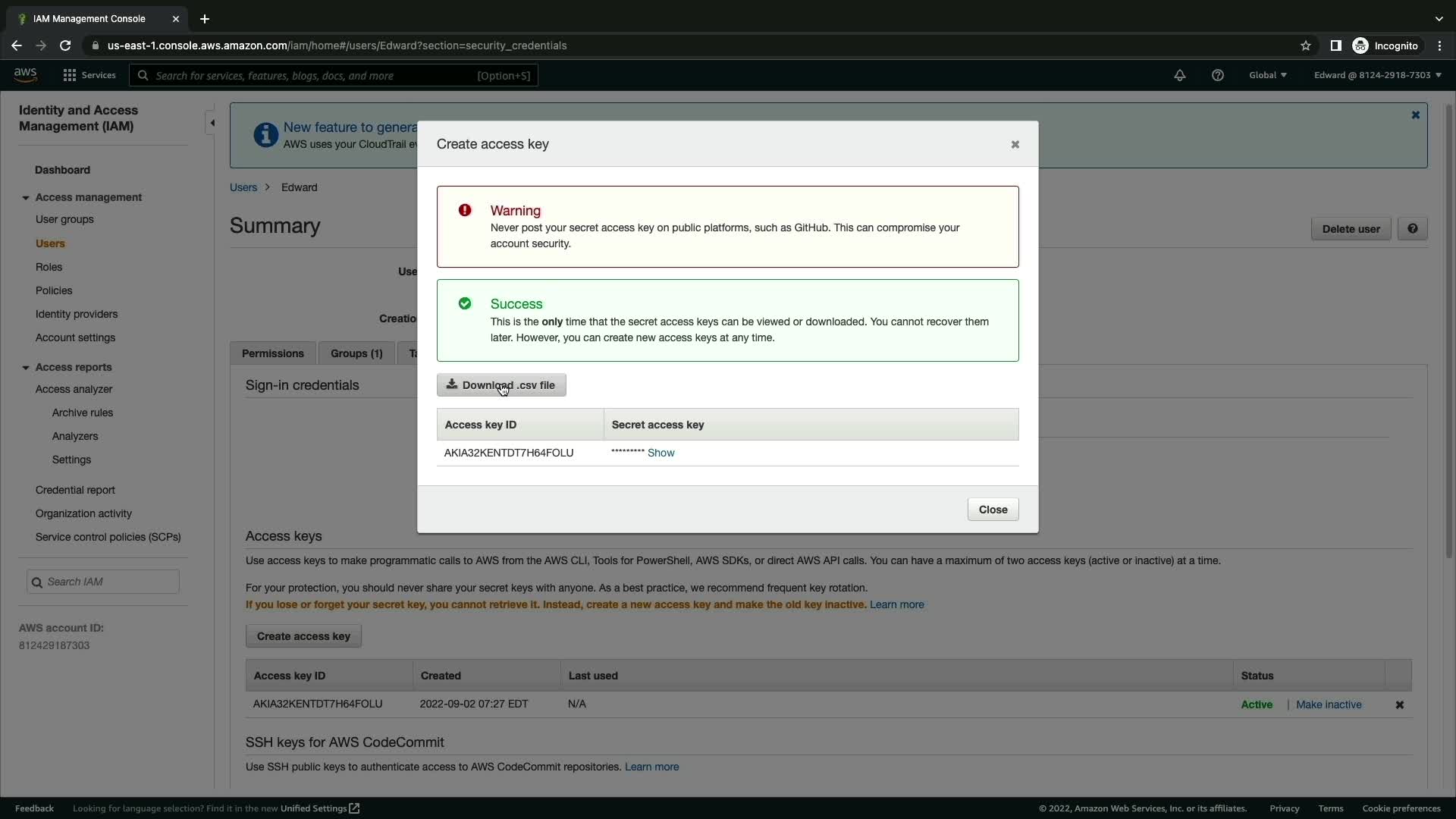The image size is (1456, 819).
Task: Open the notifications bell
Action: click(1179, 75)
